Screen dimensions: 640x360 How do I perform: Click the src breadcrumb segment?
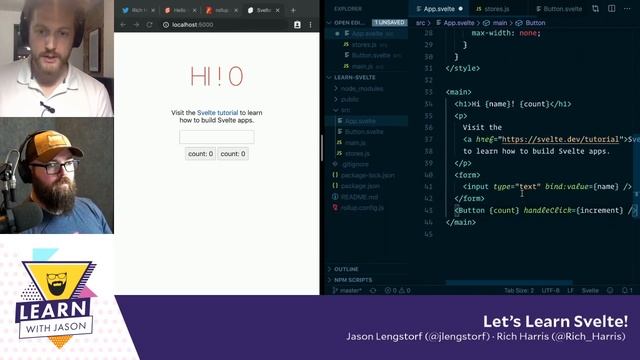(x=420, y=23)
